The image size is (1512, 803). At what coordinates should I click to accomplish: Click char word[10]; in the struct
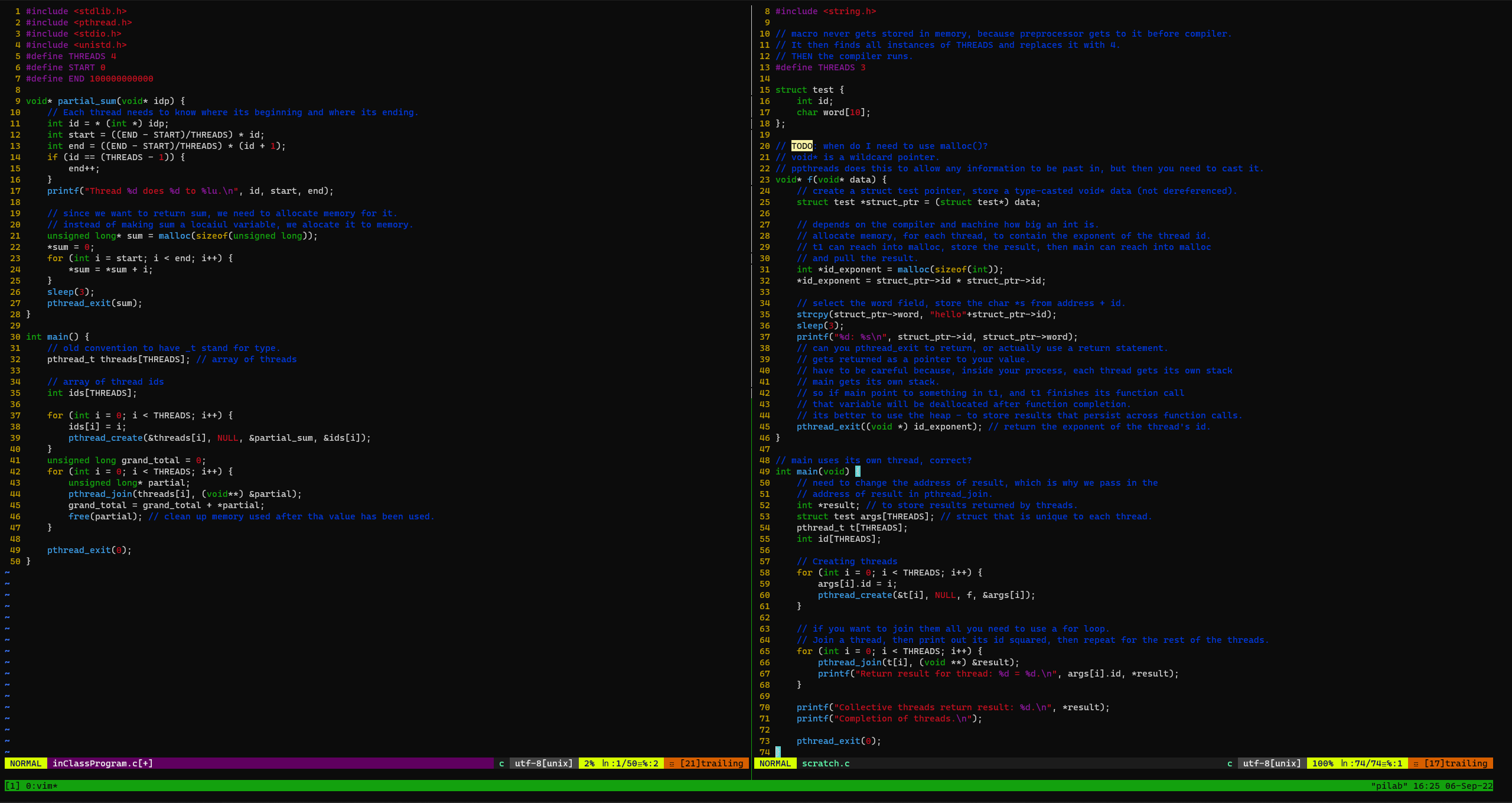click(833, 112)
